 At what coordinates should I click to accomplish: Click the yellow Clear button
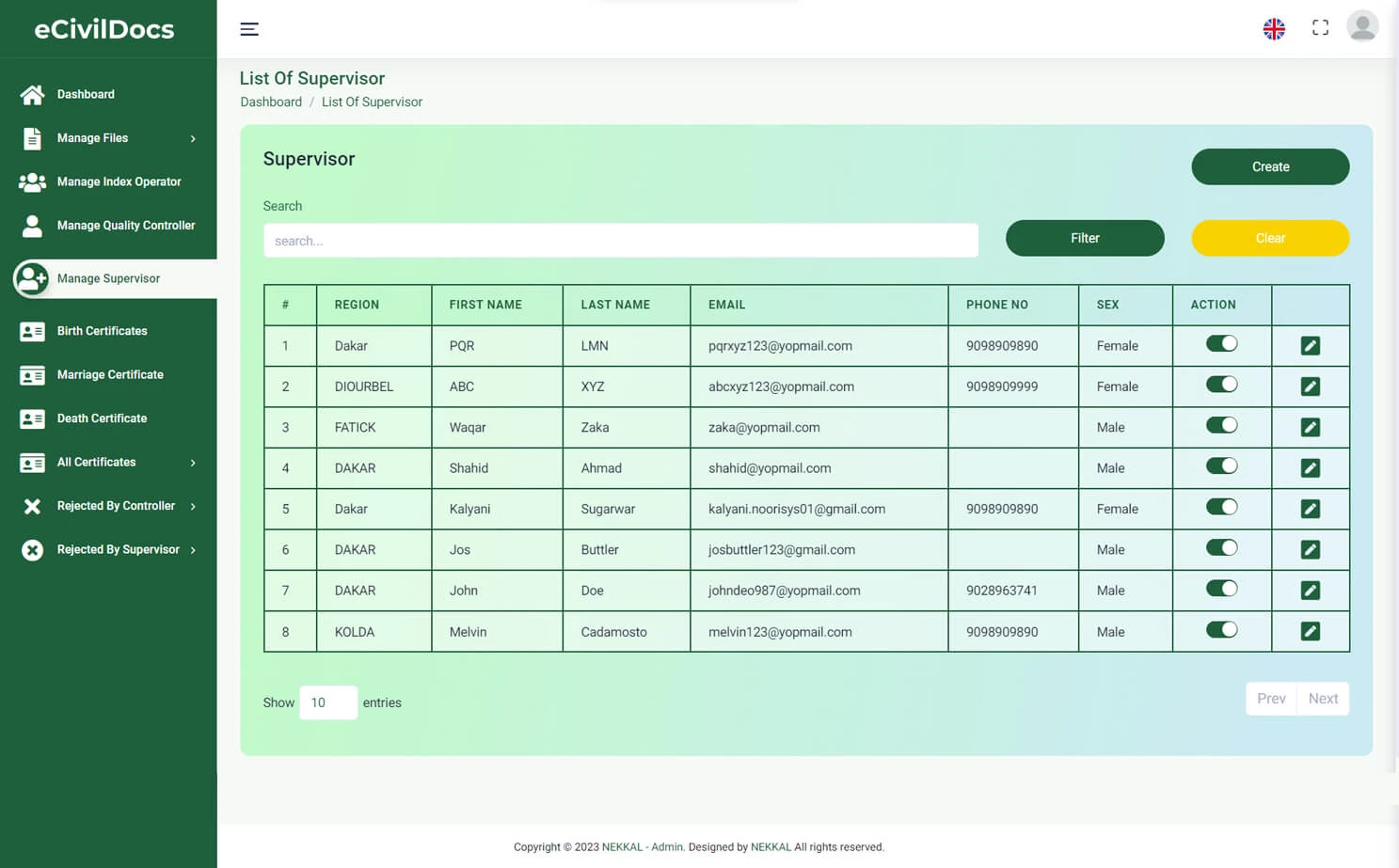pyautogui.click(x=1269, y=238)
